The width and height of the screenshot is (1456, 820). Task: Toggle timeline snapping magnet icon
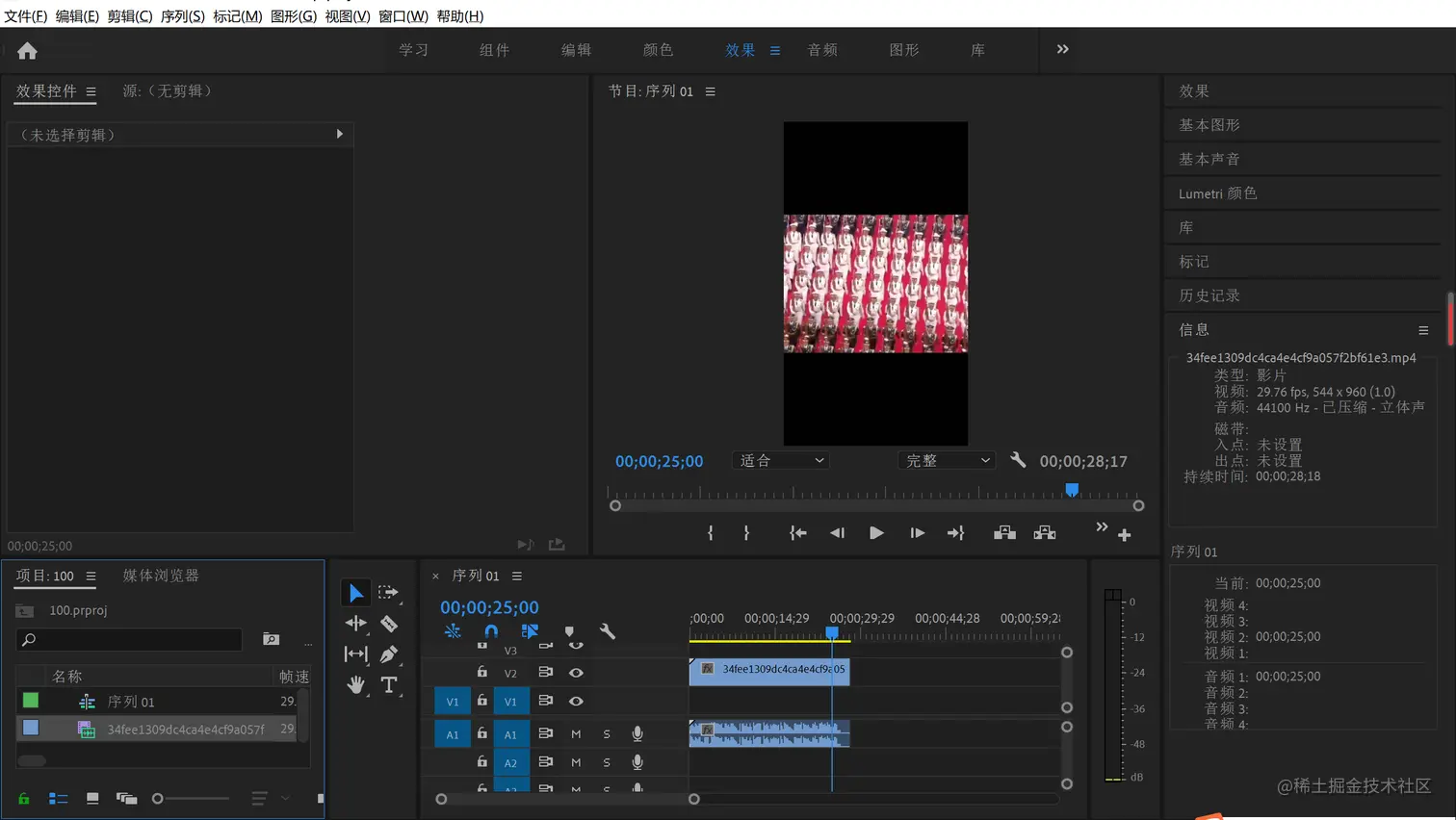point(491,631)
